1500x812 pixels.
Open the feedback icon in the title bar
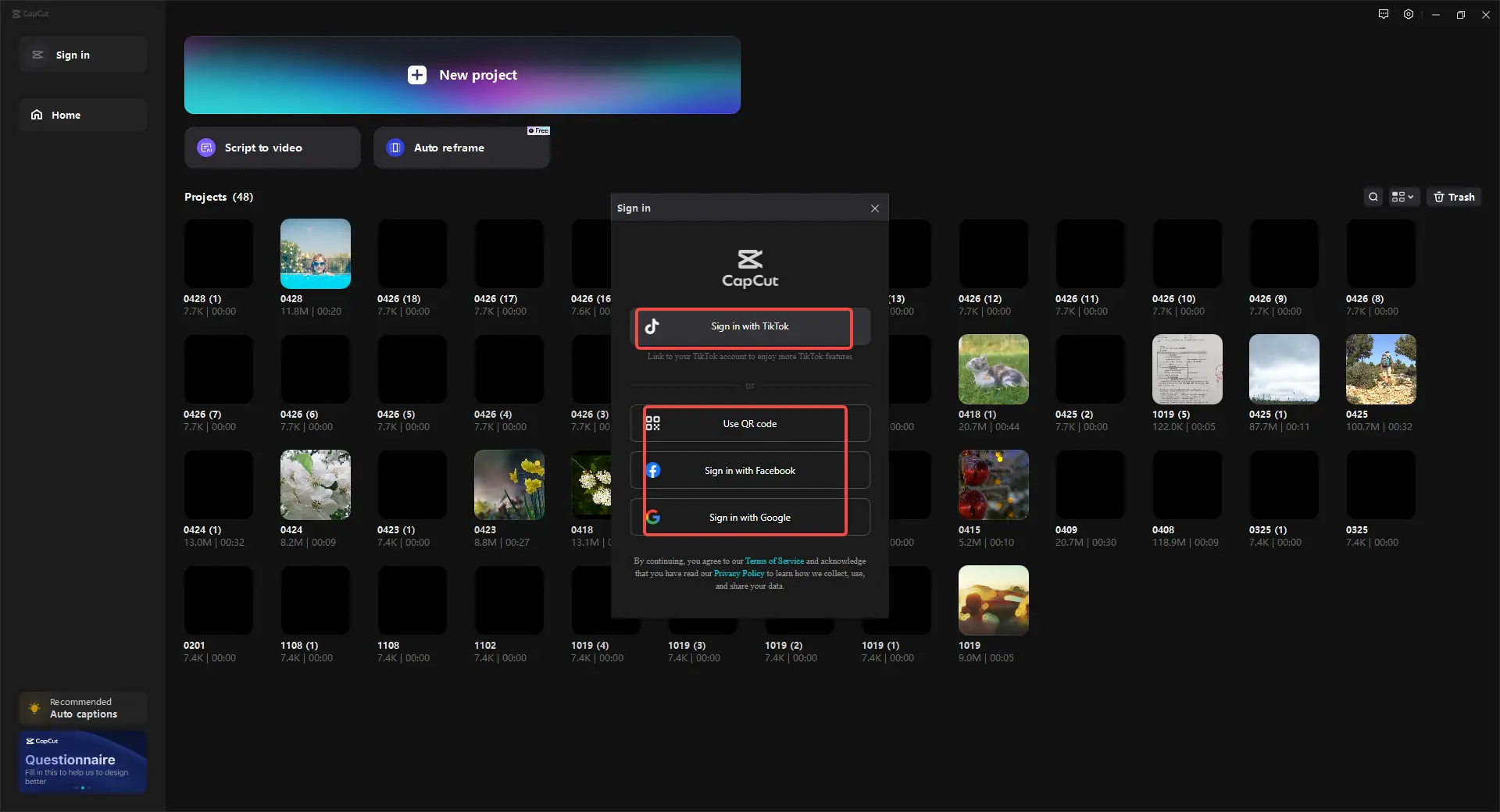click(x=1384, y=14)
